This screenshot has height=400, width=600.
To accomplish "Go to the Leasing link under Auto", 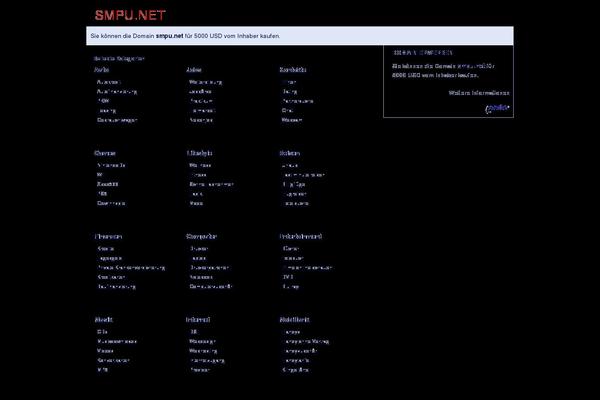I will point(107,110).
